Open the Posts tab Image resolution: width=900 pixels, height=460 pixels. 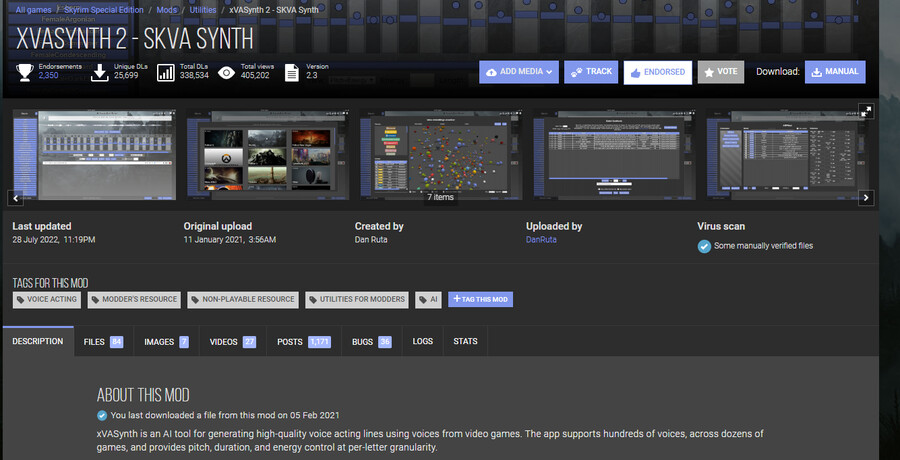pyautogui.click(x=303, y=342)
